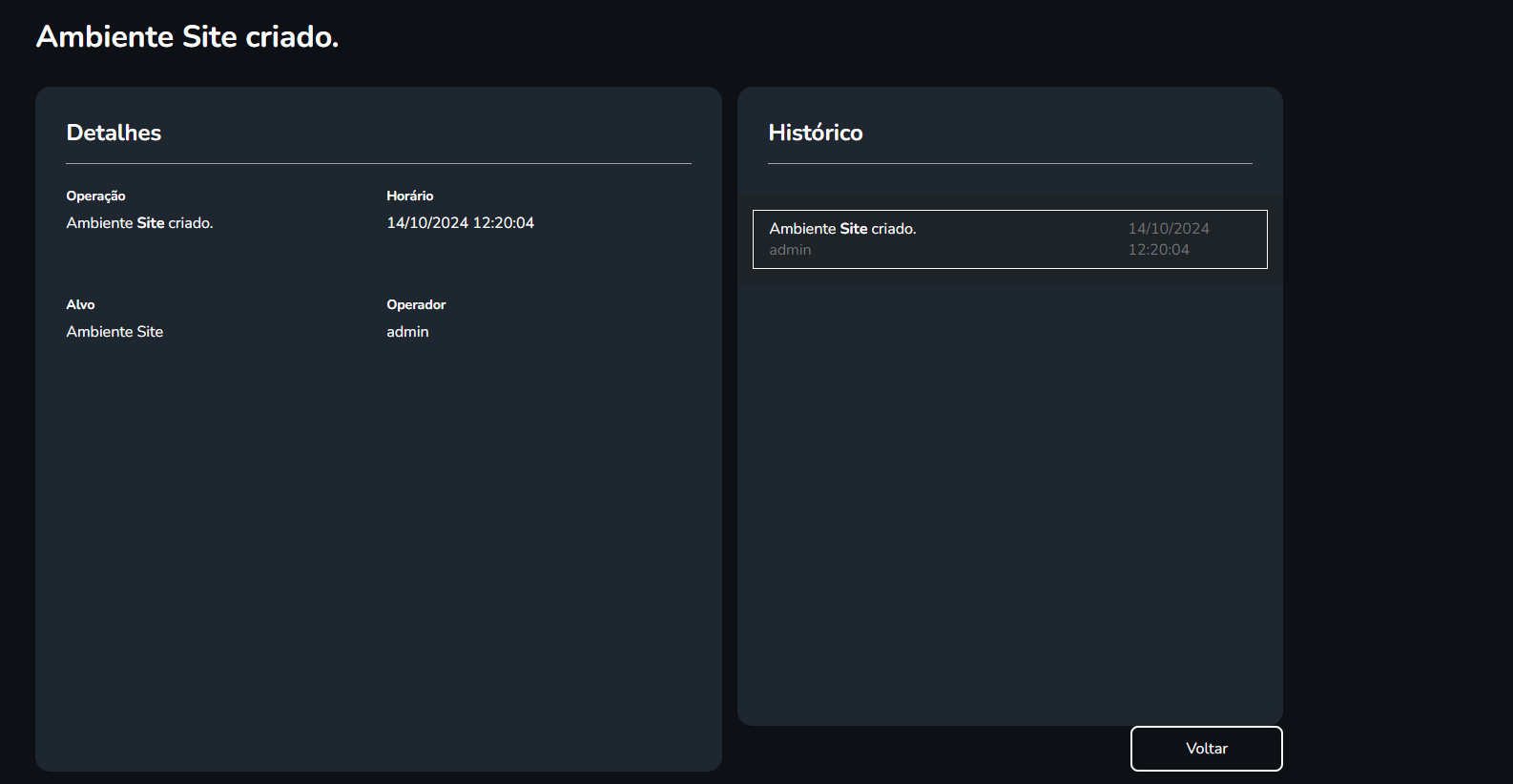This screenshot has width=1513, height=784.
Task: Select the 'Ambiente Site criado.' history entry title
Action: point(842,229)
